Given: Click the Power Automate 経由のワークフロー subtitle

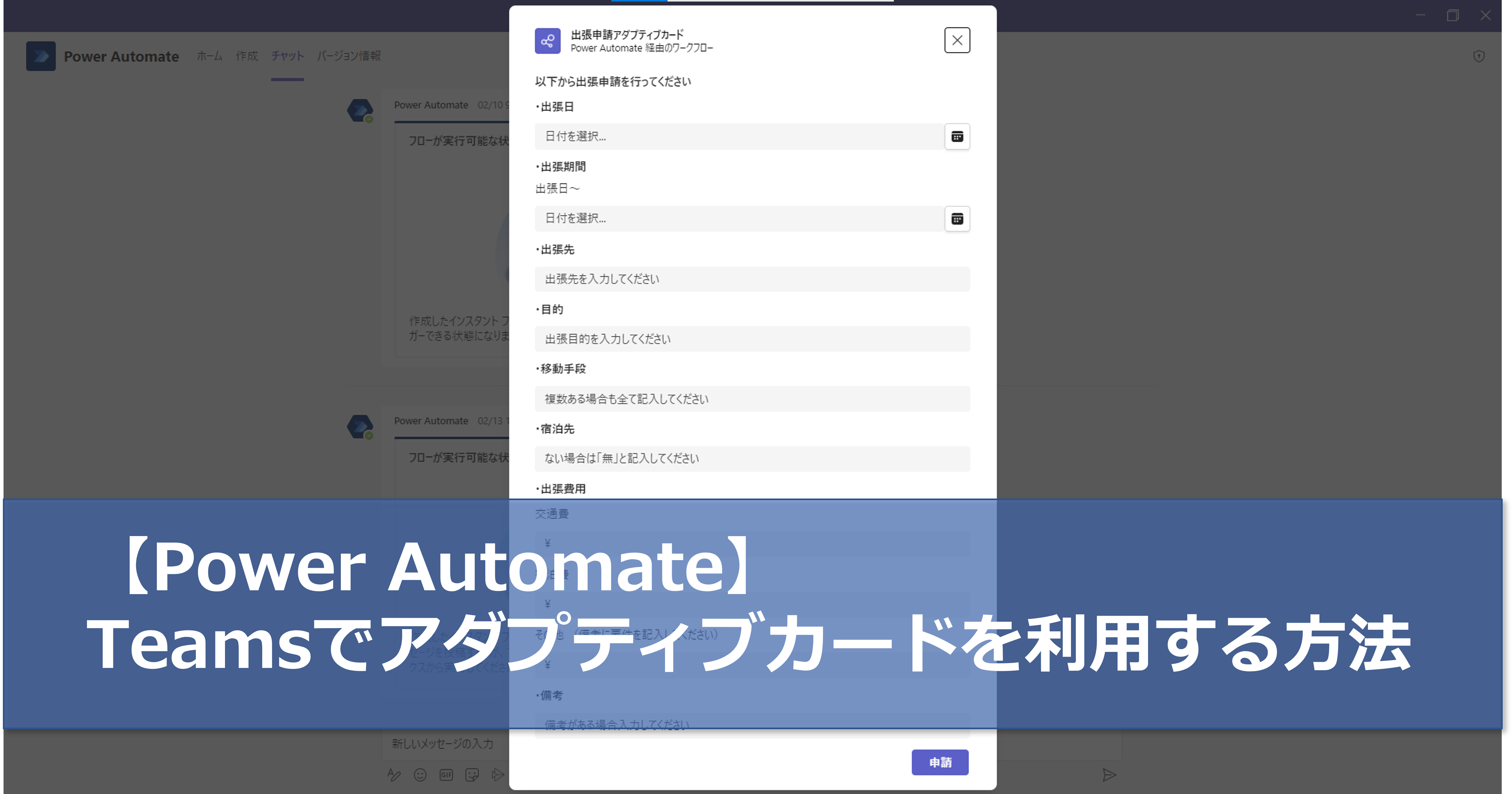Looking at the screenshot, I should tap(642, 48).
